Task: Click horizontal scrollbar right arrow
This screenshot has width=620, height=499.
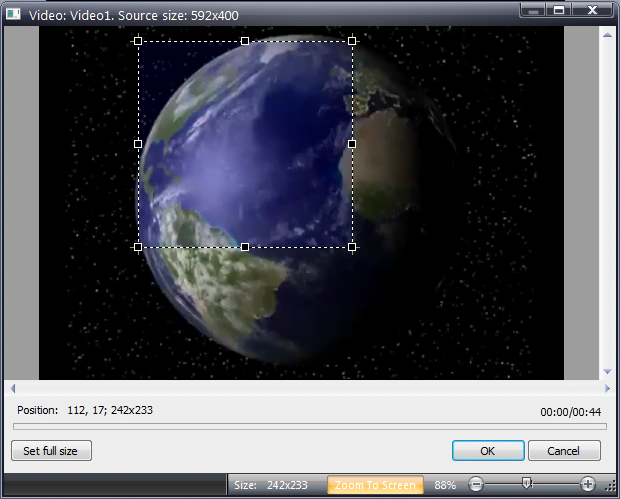Action: (x=607, y=388)
